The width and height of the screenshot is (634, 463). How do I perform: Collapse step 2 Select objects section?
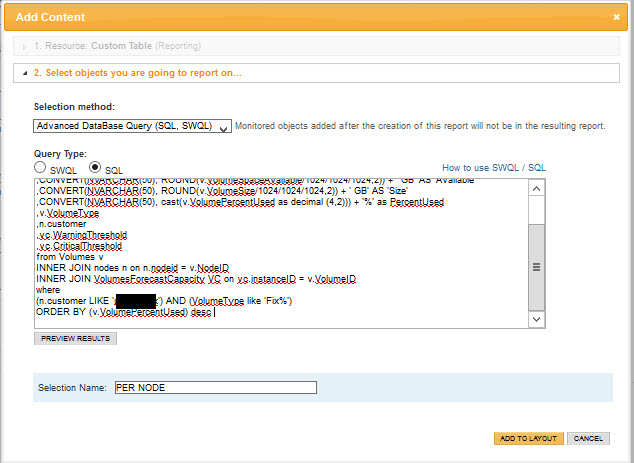[x=316, y=73]
